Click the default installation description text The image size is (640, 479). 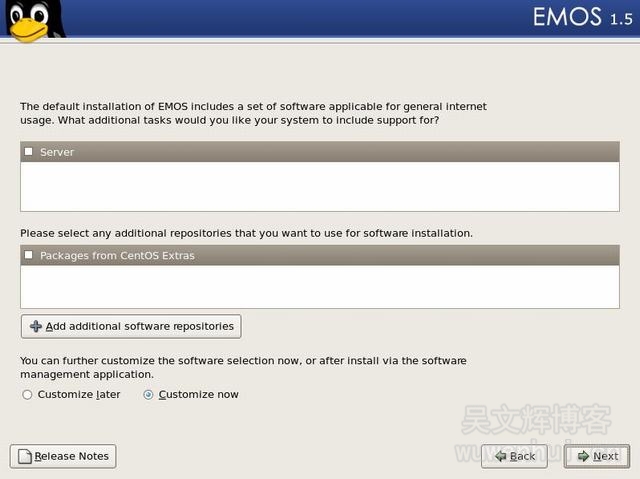253,113
